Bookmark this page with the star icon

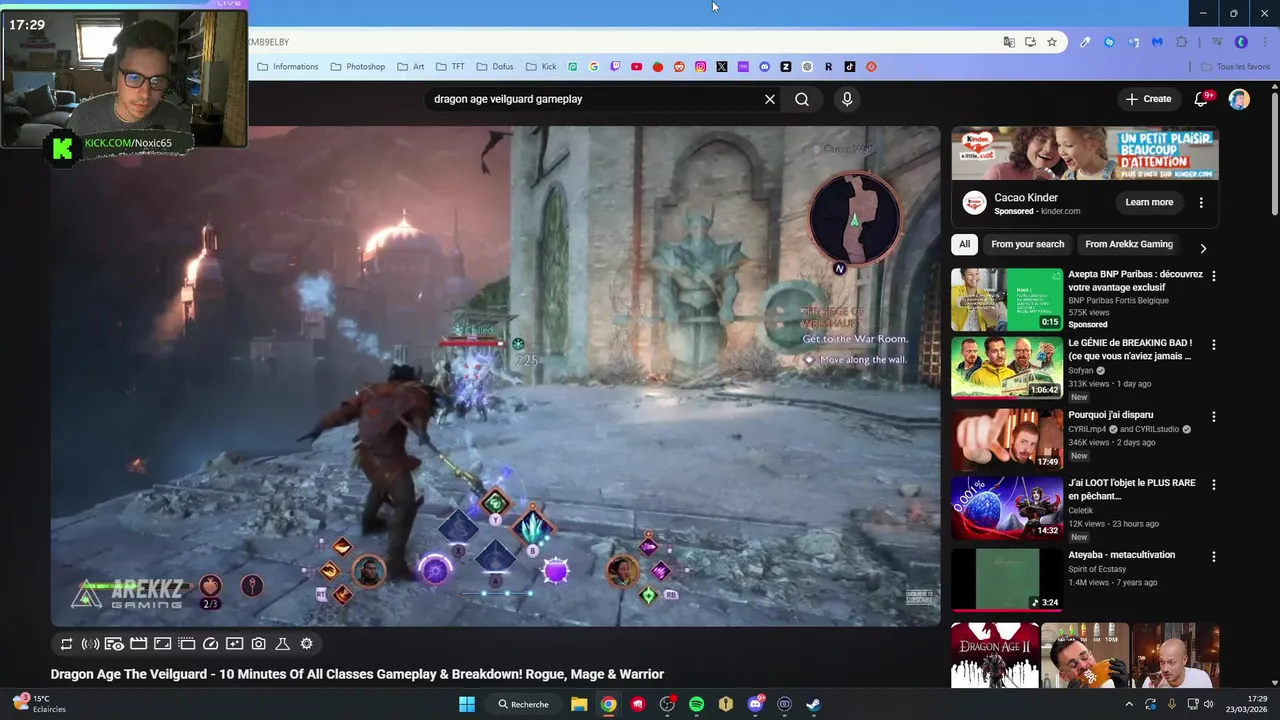tap(1052, 42)
